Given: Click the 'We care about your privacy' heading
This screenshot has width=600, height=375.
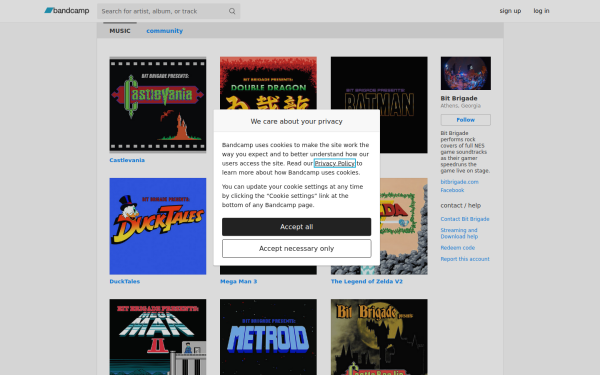Looking at the screenshot, I should (x=297, y=121).
